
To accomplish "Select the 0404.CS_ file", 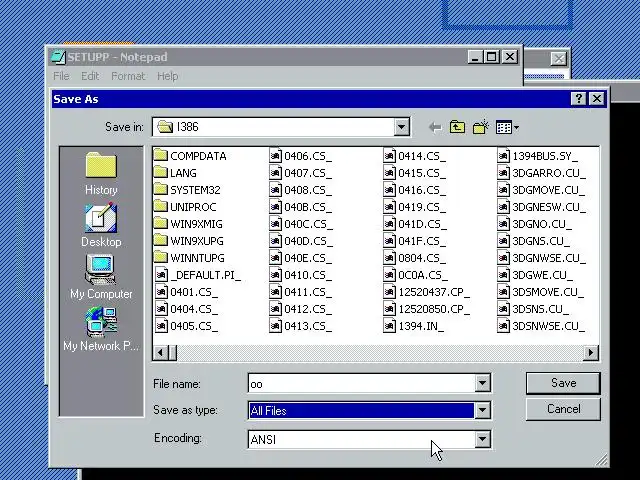I will pos(186,309).
